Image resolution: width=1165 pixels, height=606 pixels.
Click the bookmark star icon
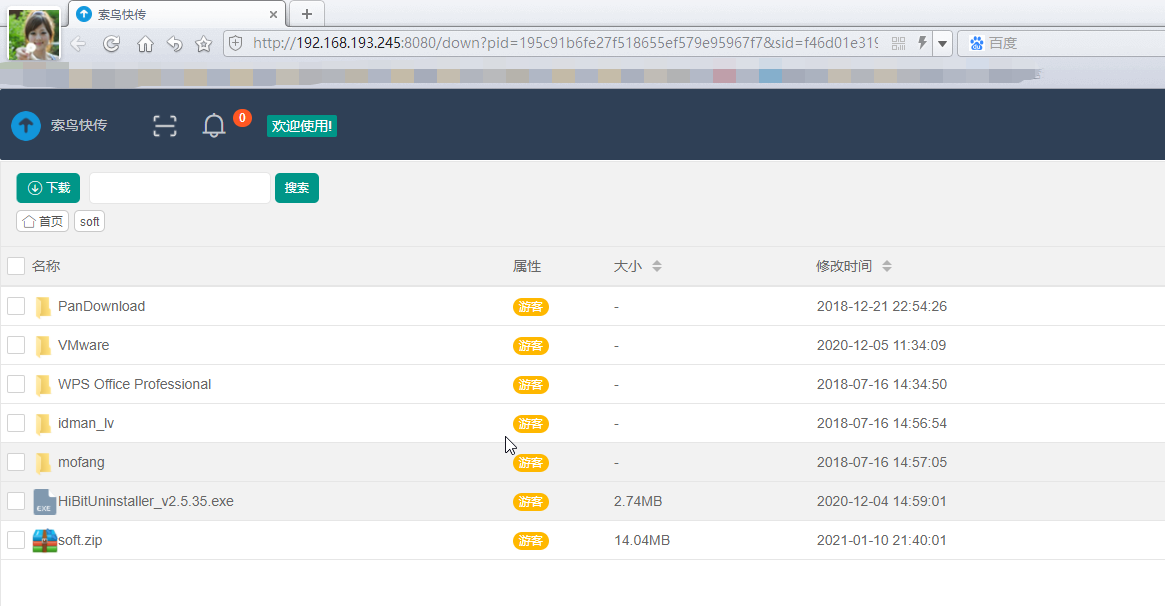tap(204, 44)
